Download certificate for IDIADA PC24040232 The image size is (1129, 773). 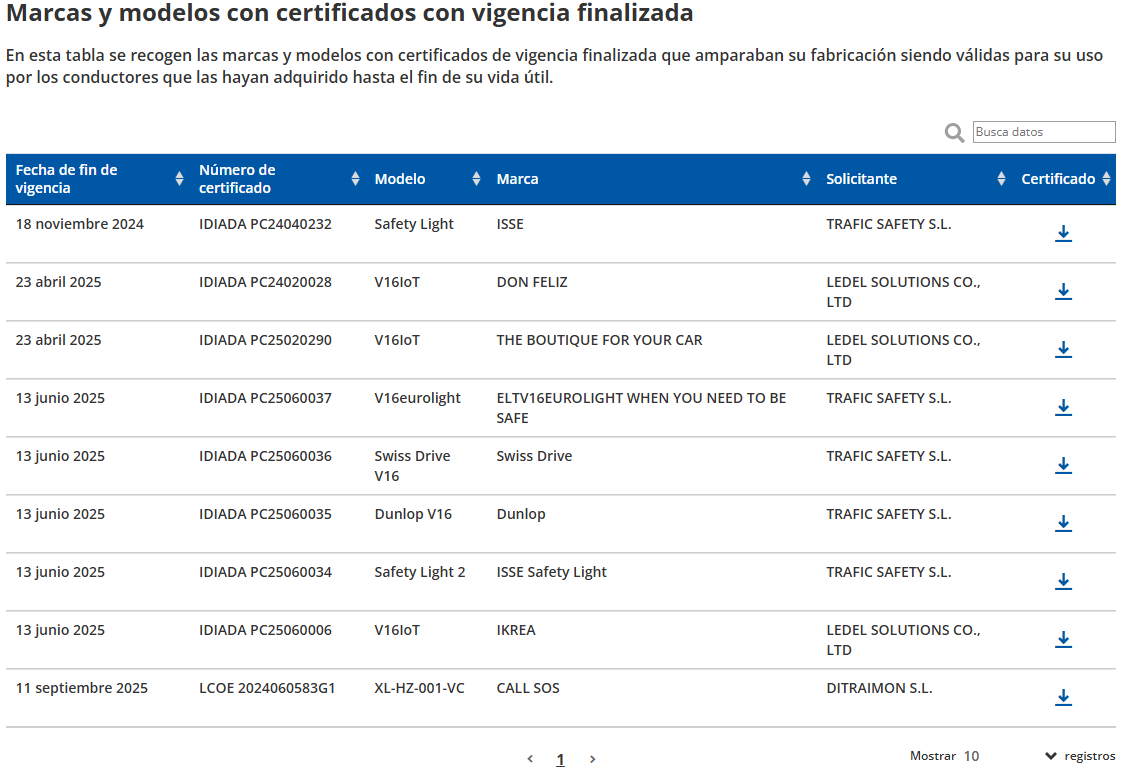(1063, 233)
